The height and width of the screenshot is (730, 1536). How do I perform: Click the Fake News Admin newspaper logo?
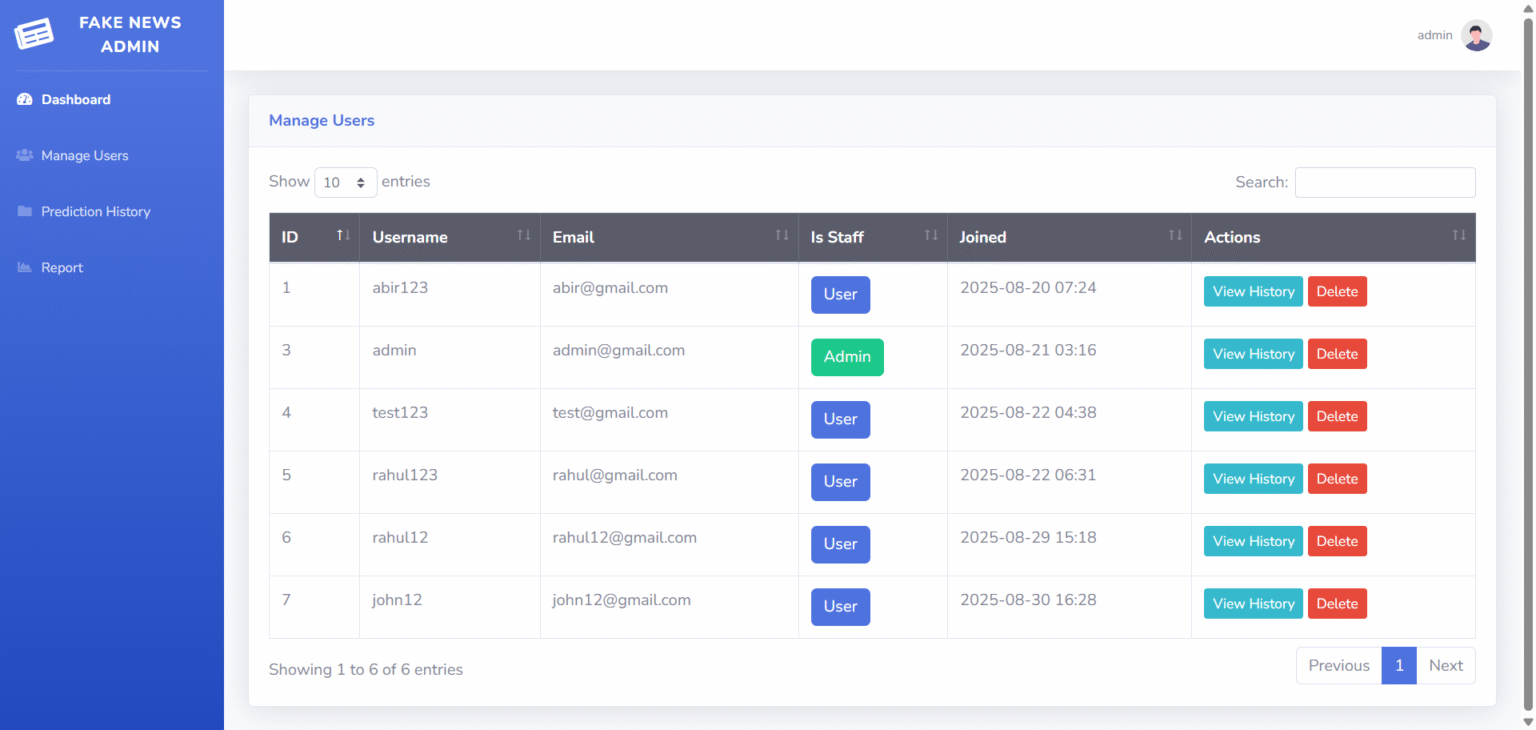click(x=34, y=33)
